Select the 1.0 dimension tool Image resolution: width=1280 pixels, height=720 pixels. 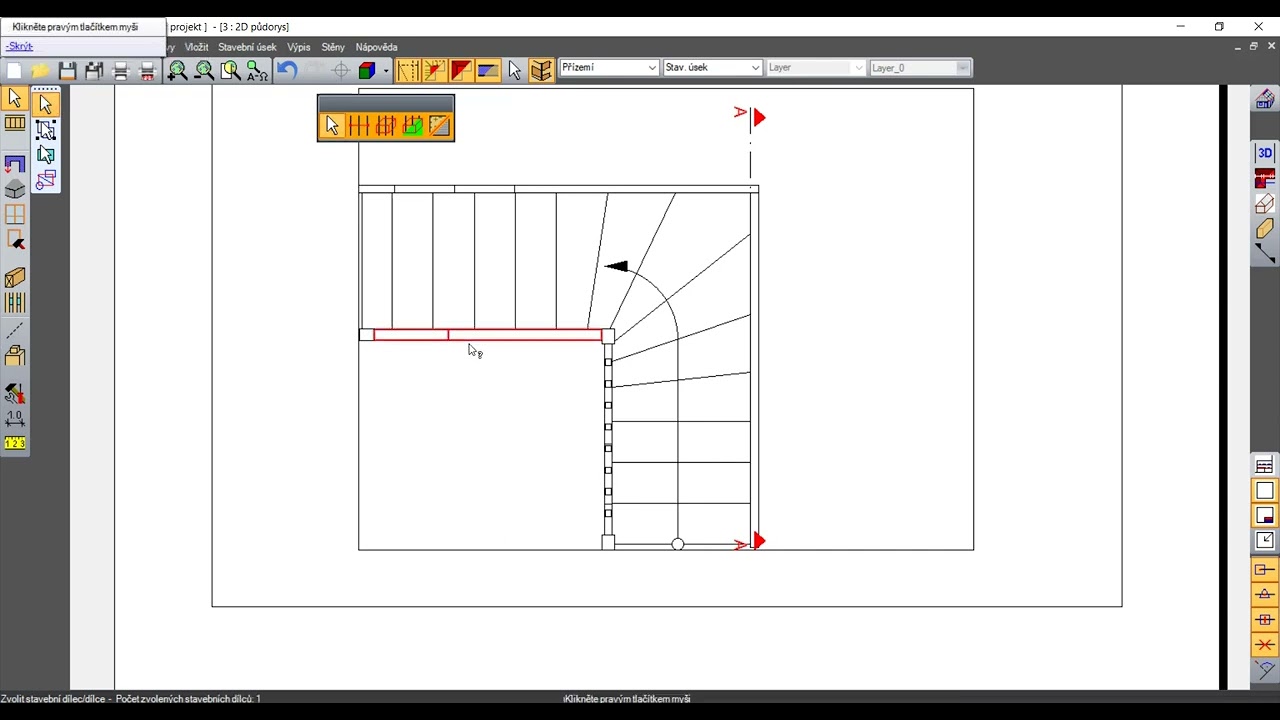(15, 419)
